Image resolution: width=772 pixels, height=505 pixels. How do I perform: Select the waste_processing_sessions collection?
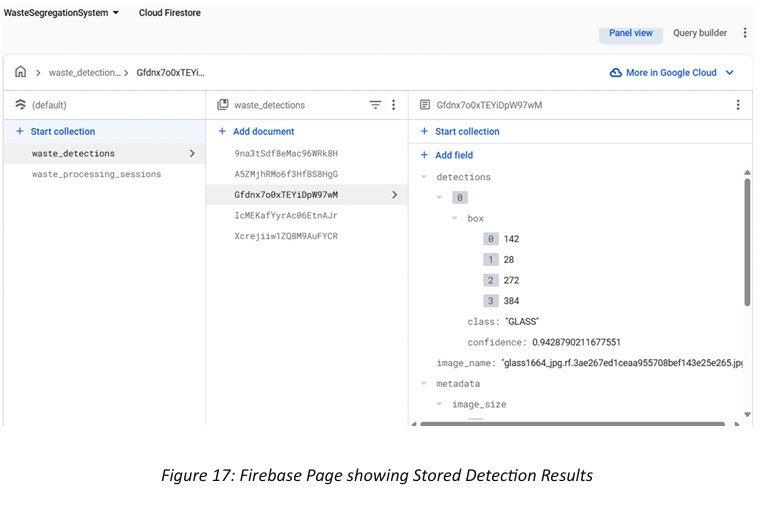(x=96, y=174)
